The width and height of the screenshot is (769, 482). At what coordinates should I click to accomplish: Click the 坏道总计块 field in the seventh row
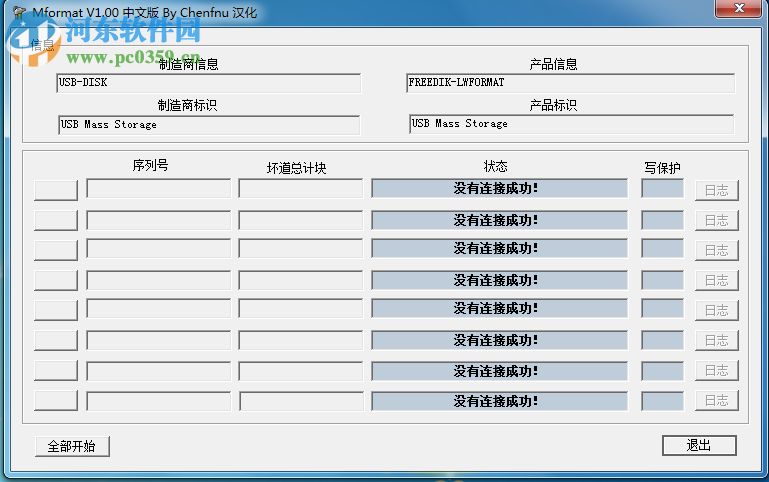301,371
